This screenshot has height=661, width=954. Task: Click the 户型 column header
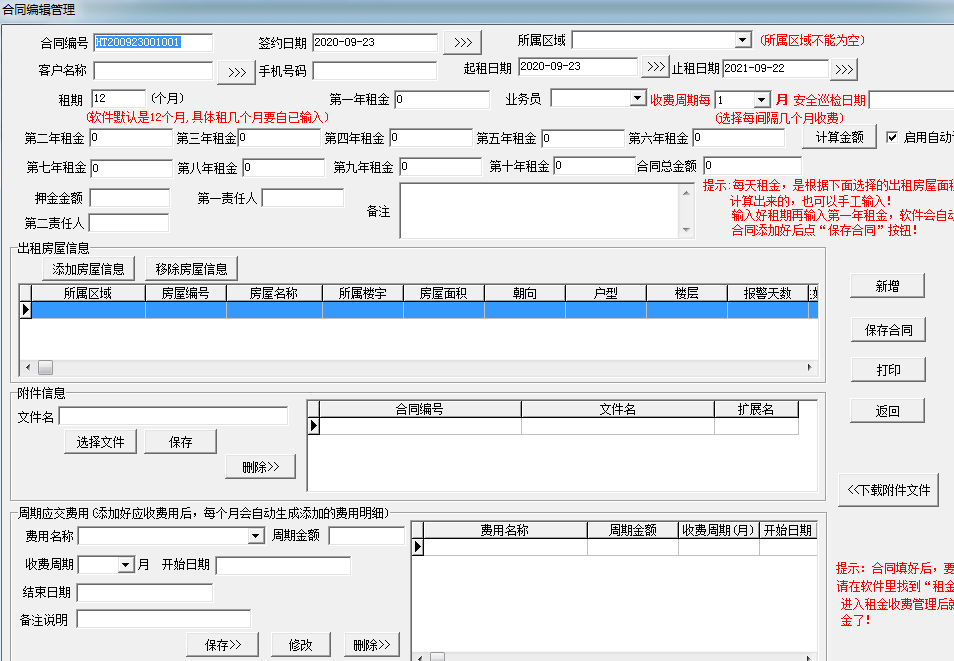[605, 293]
